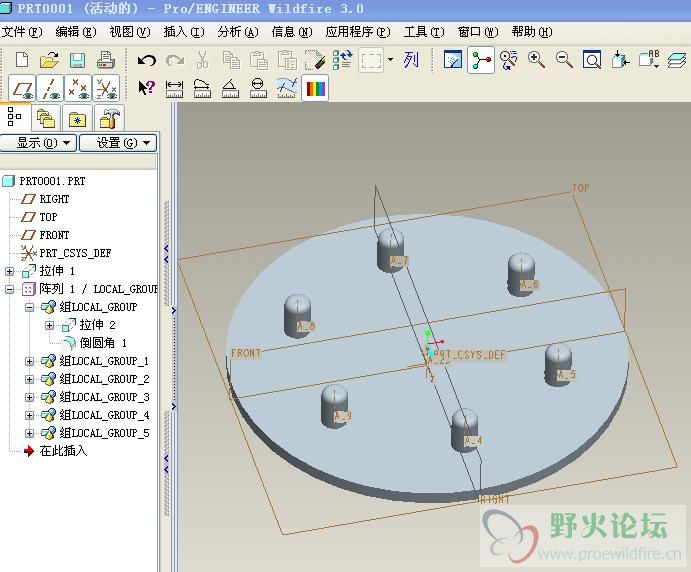The height and width of the screenshot is (572, 691).
Task: Open the distance measurement tool
Action: coord(175,89)
